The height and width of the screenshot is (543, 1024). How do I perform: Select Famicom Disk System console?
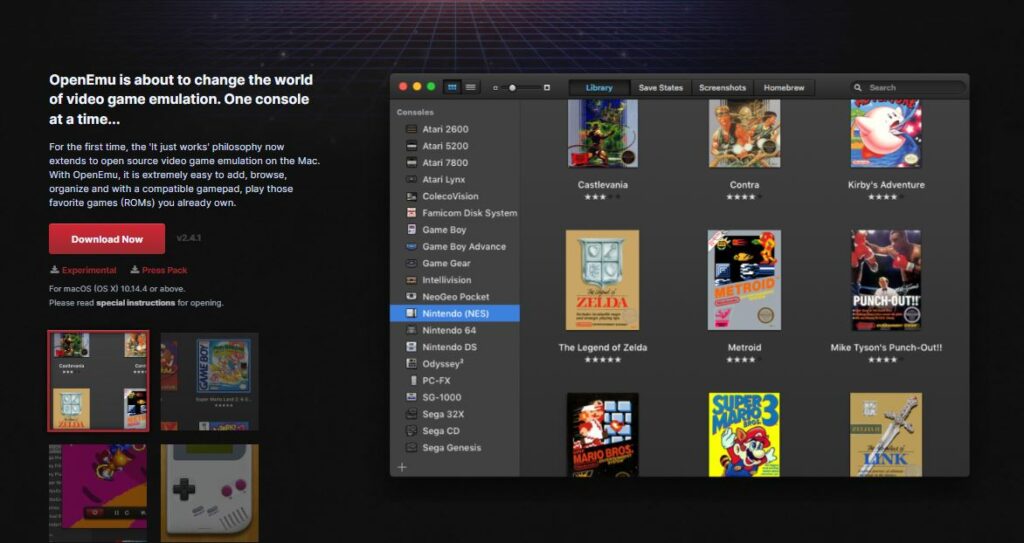tap(455, 213)
